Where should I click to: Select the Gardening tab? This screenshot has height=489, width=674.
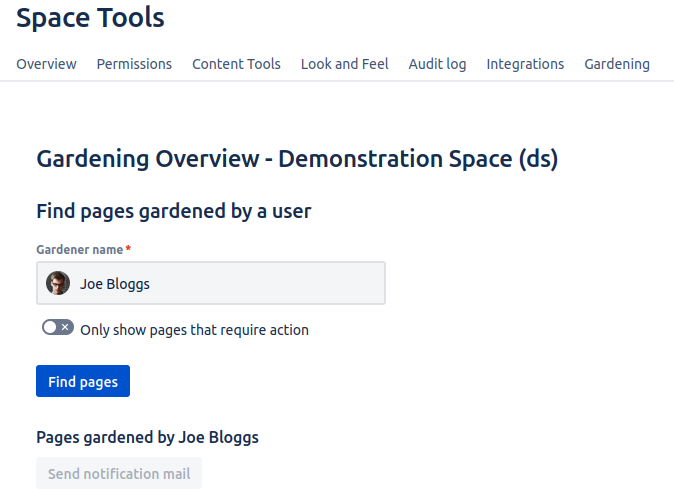[x=616, y=64]
